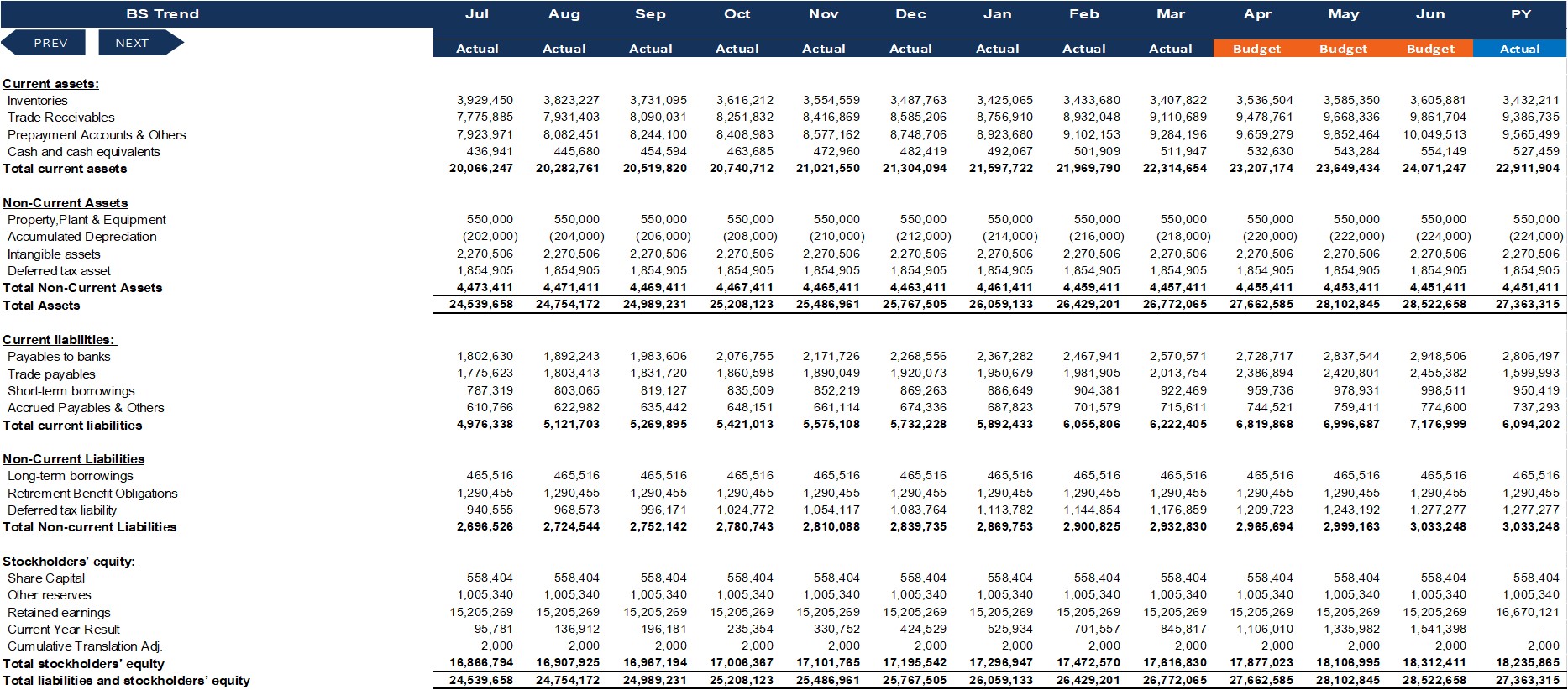Select the Trade payables row label
This screenshot has width=1568, height=690.
tap(51, 374)
